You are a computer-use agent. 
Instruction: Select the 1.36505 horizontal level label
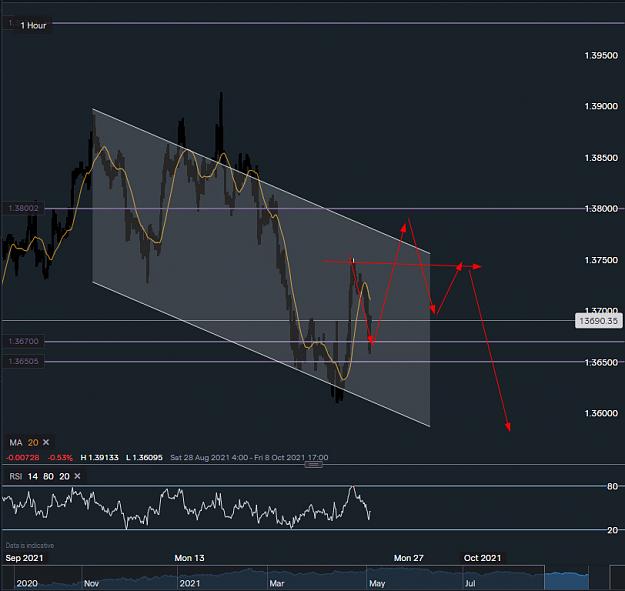click(23, 361)
